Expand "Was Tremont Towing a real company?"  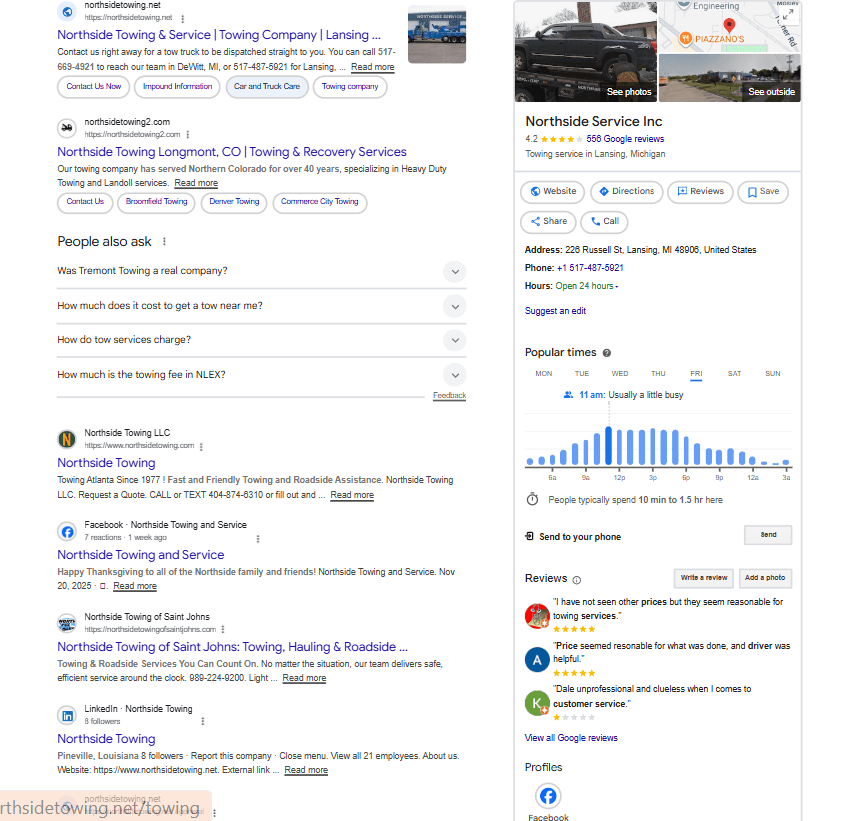[454, 271]
